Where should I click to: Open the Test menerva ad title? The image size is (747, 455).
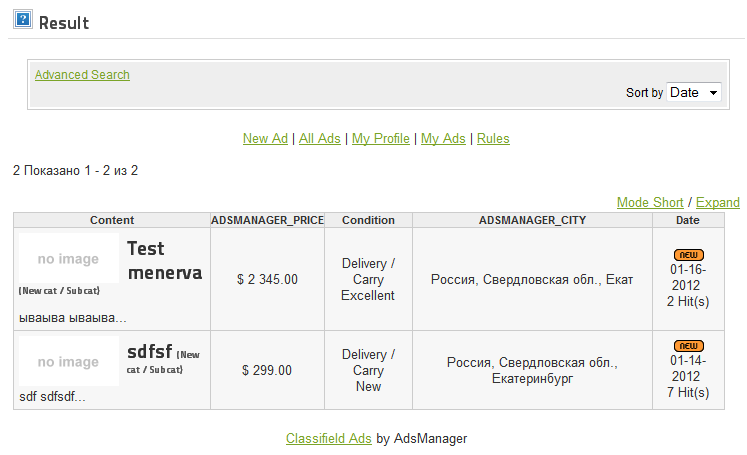(164, 260)
